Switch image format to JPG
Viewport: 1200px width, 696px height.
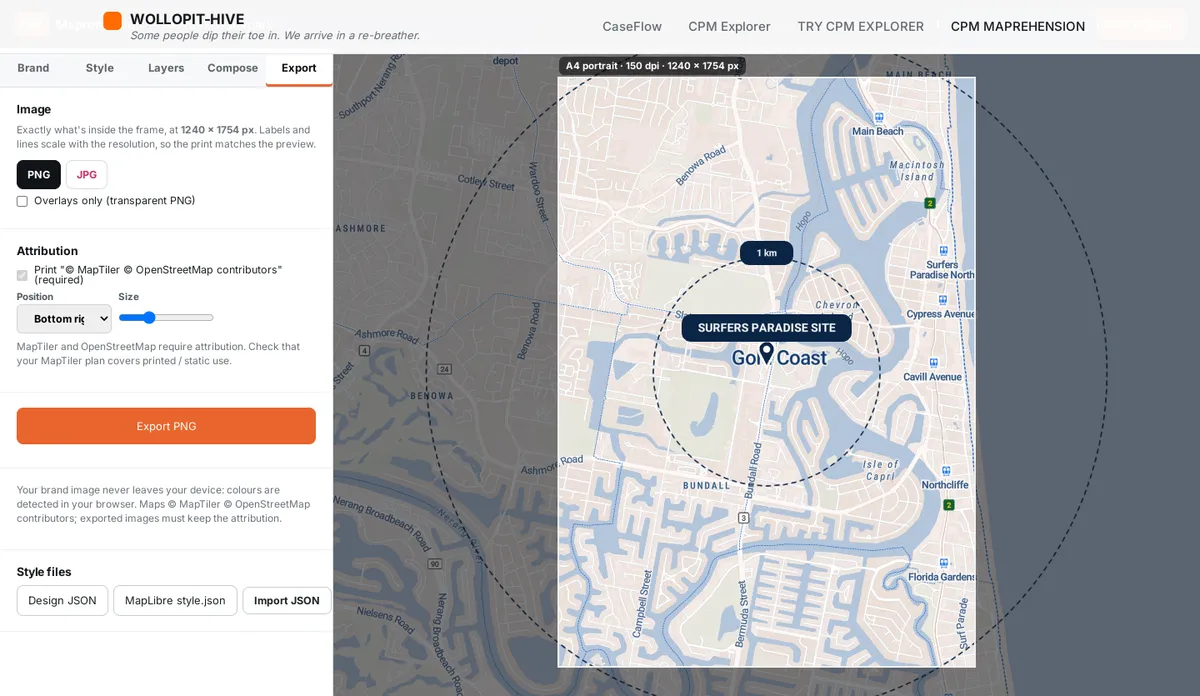[87, 175]
